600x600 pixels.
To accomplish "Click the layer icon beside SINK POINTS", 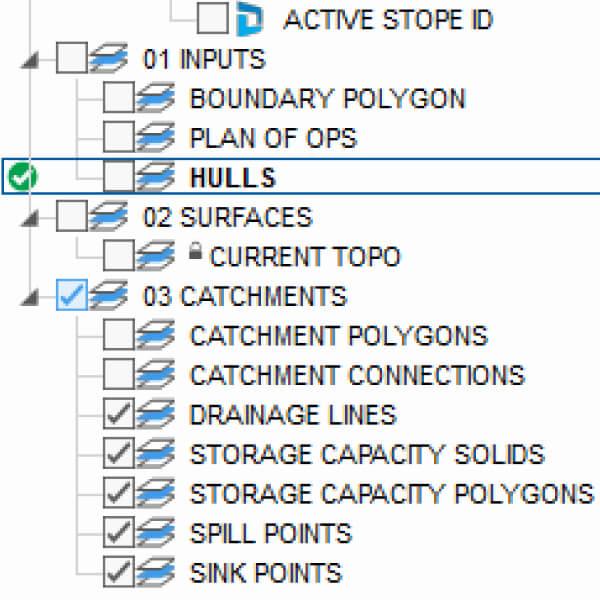I will [155, 572].
